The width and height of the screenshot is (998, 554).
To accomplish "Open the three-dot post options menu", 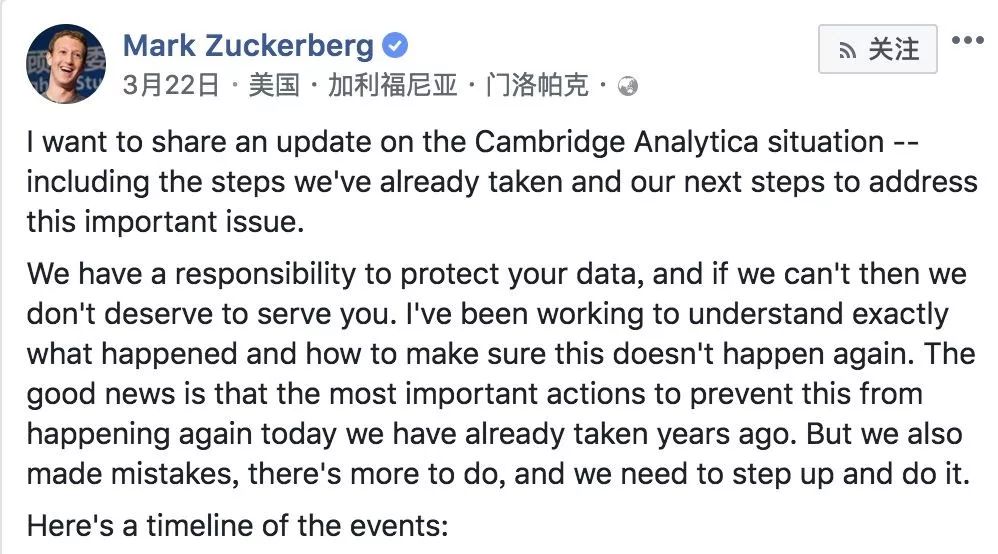I will pyautogui.click(x=967, y=41).
